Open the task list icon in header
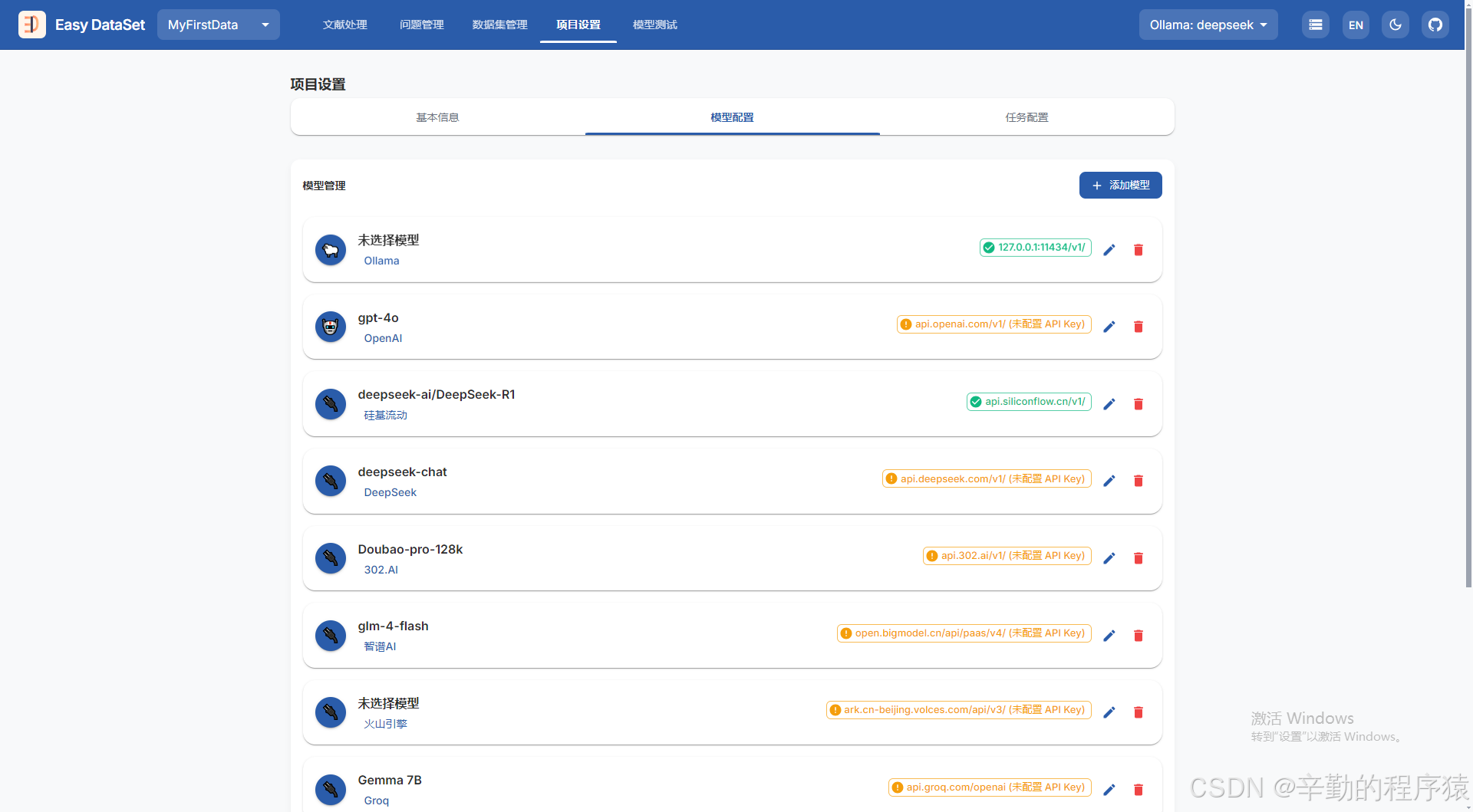 tap(1316, 25)
